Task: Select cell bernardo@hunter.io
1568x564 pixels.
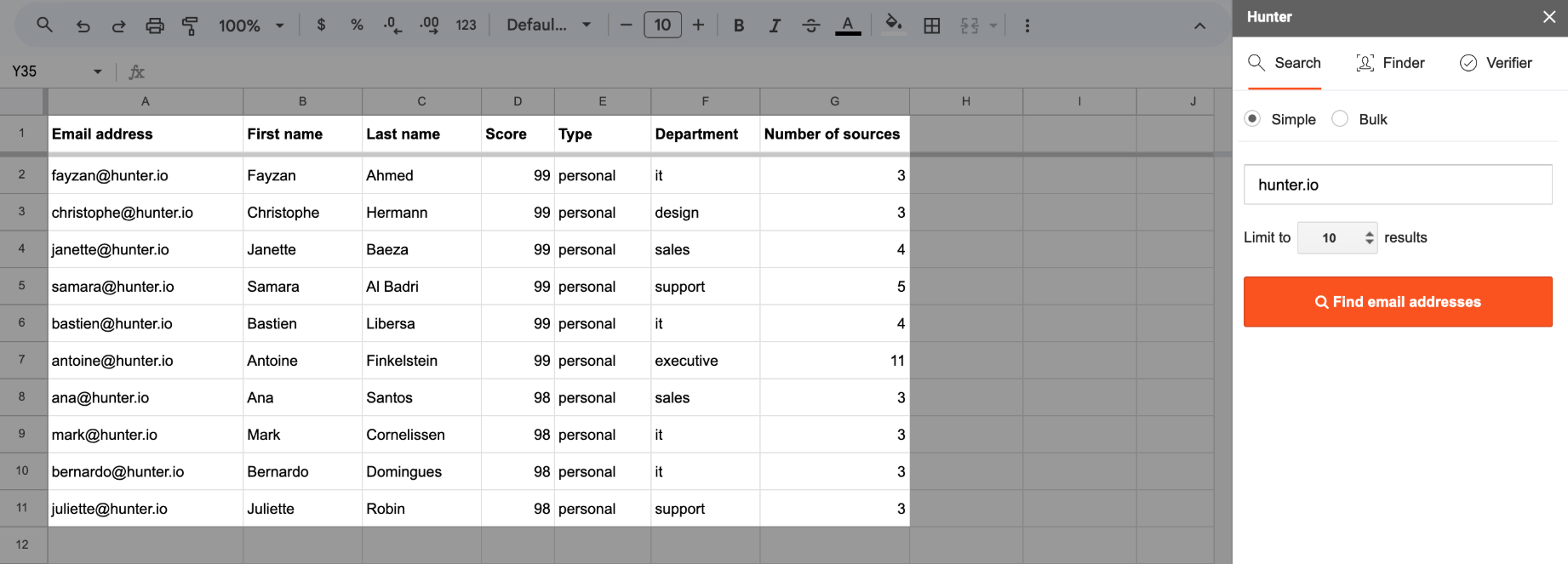Action: click(146, 471)
